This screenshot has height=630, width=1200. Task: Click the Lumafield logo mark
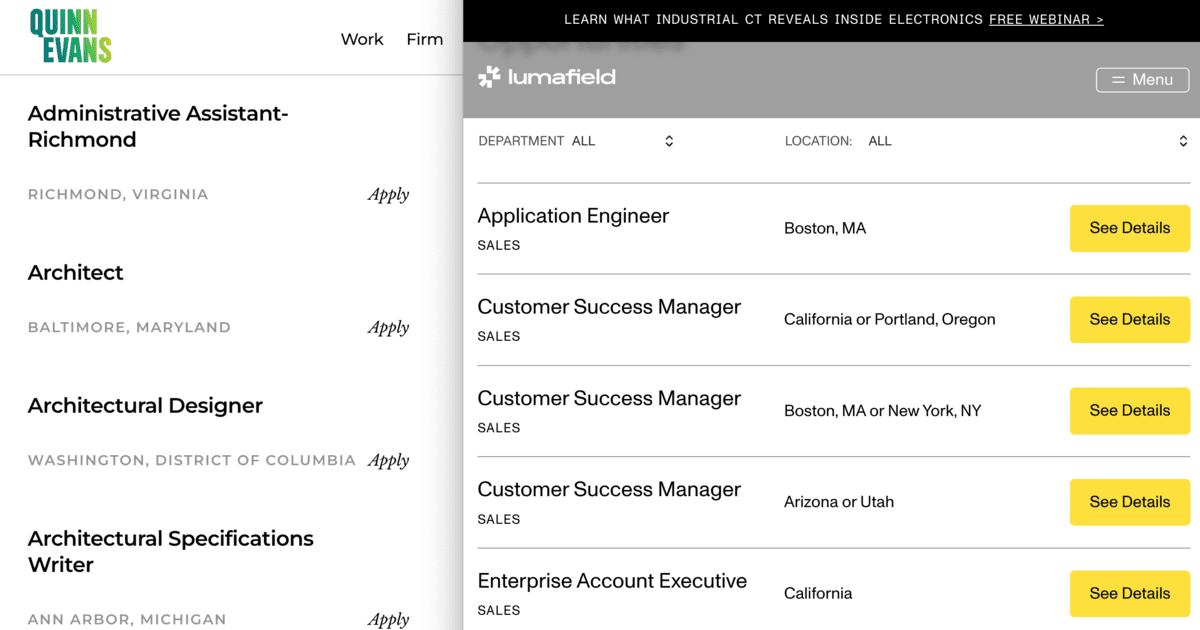click(489, 76)
